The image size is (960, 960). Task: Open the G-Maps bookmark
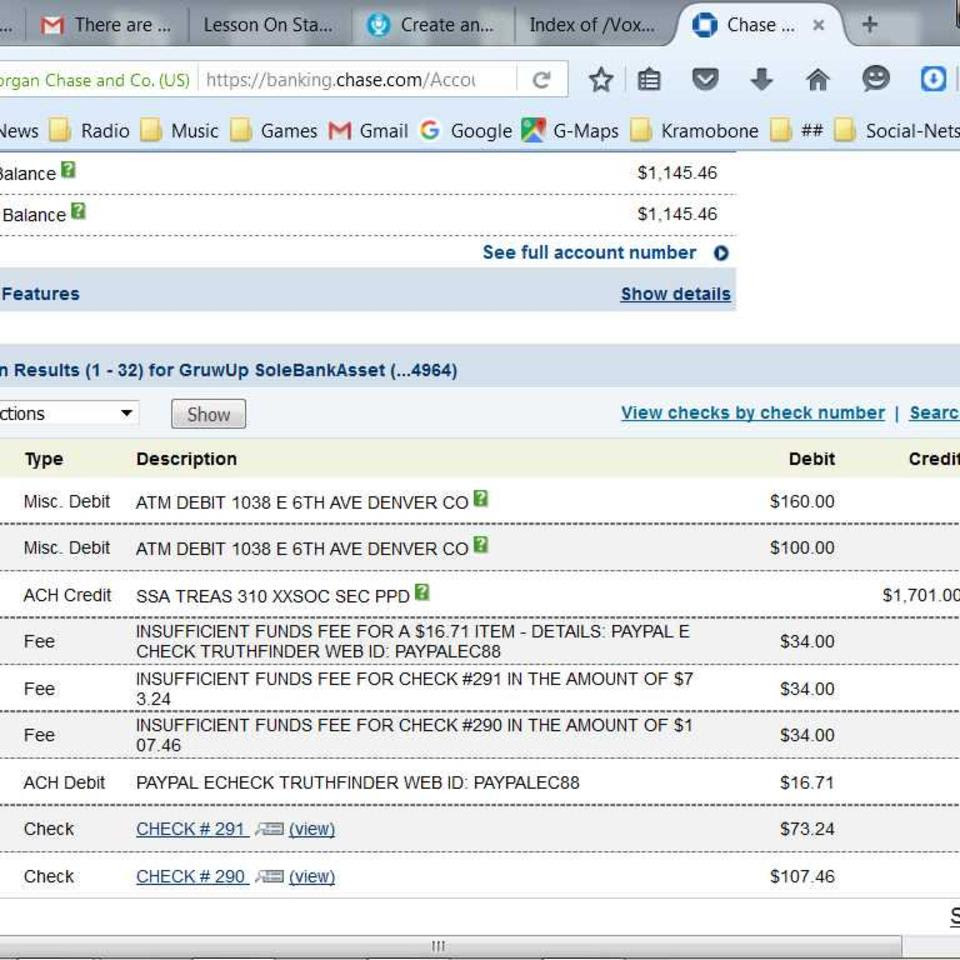(570, 130)
